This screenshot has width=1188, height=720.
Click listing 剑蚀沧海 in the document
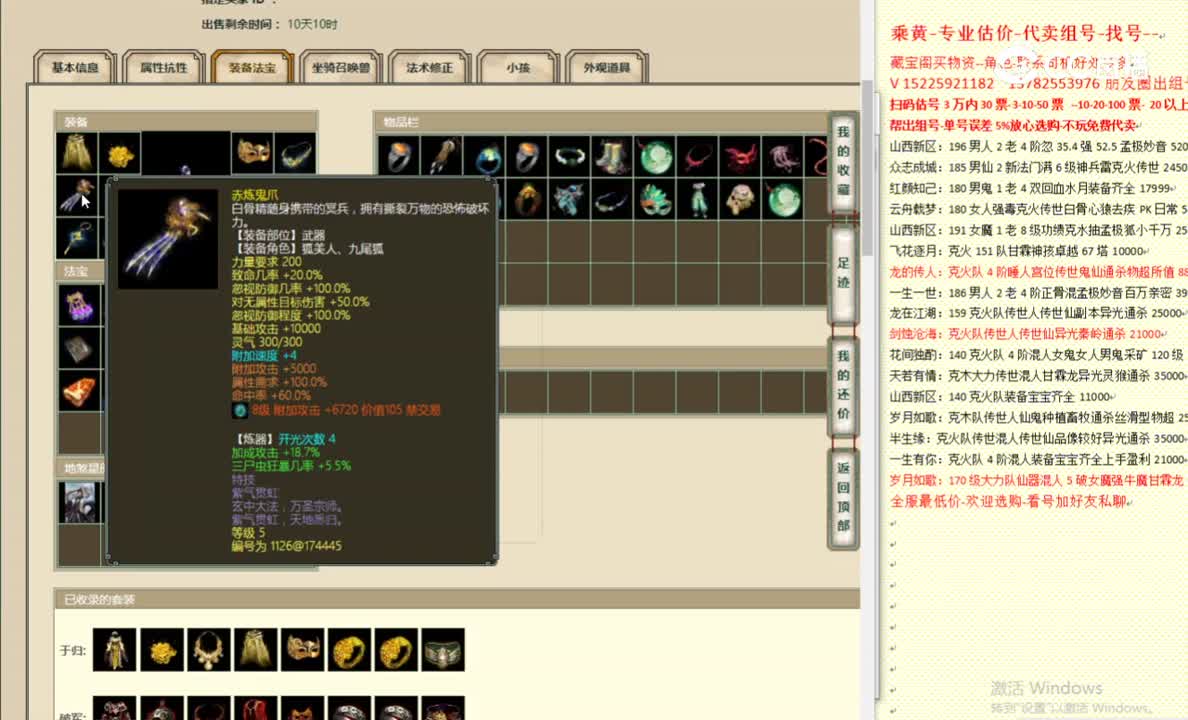(x=1027, y=333)
